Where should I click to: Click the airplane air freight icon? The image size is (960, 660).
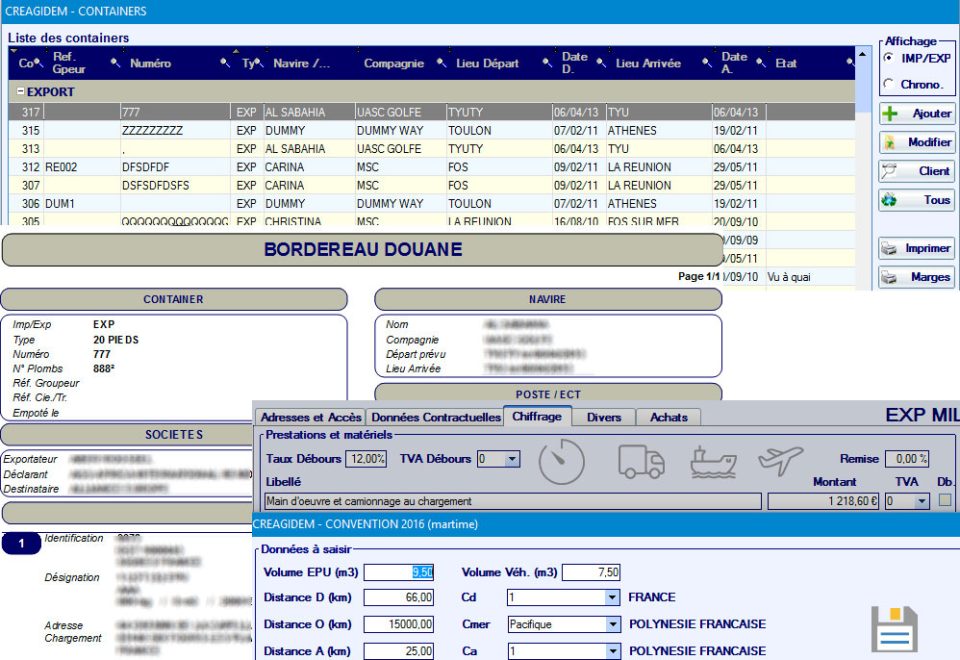click(781, 461)
